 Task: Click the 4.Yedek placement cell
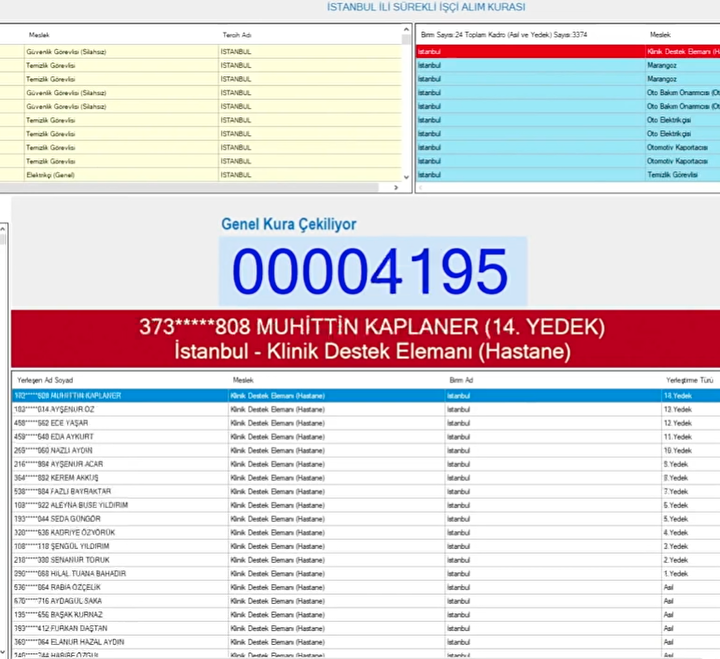coord(691,533)
